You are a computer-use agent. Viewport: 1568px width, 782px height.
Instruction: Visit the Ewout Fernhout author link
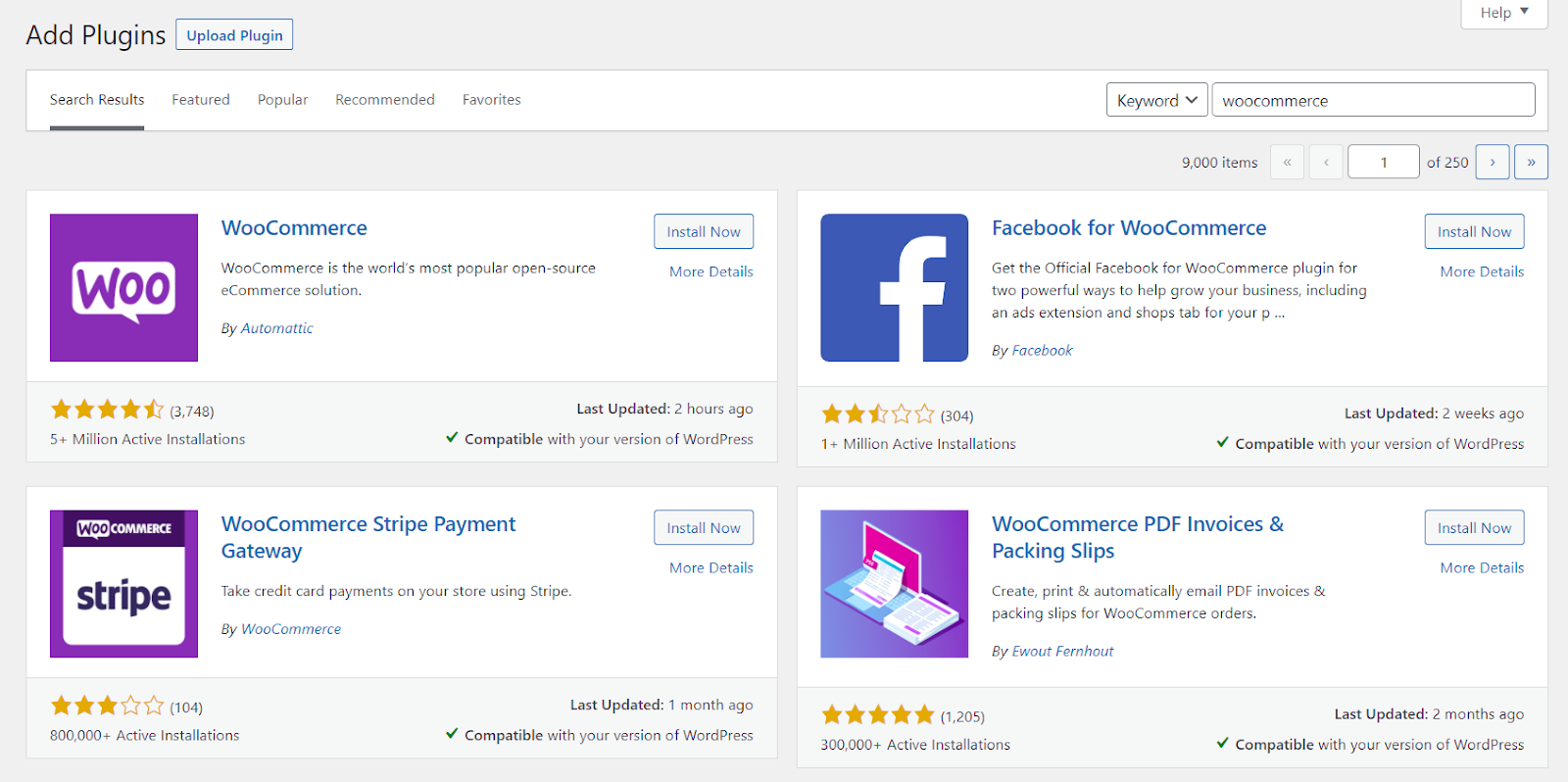click(x=1062, y=651)
